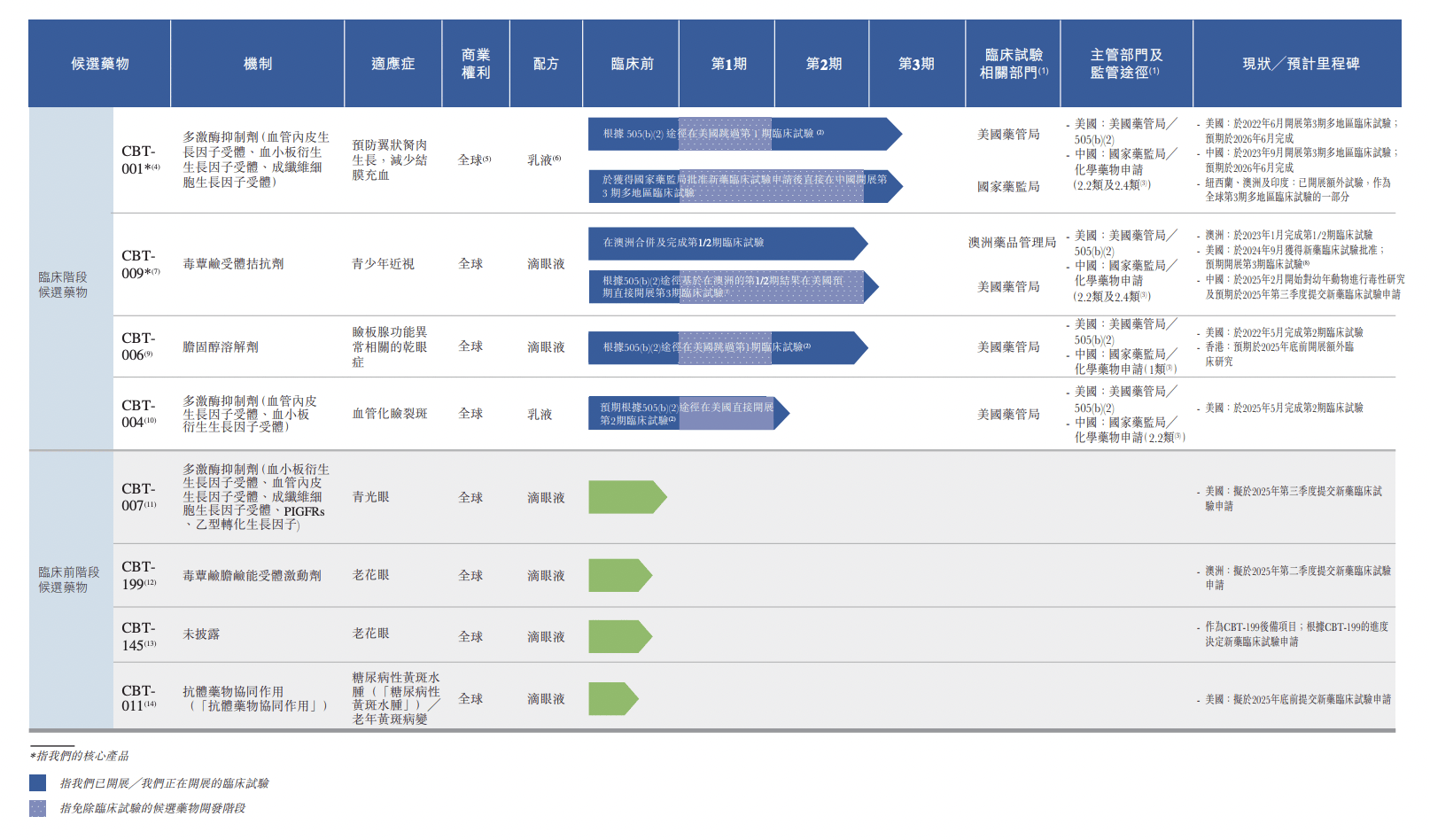Click the 毒蕈鹼受體拮抗劑 mechanism cell

pos(233,264)
